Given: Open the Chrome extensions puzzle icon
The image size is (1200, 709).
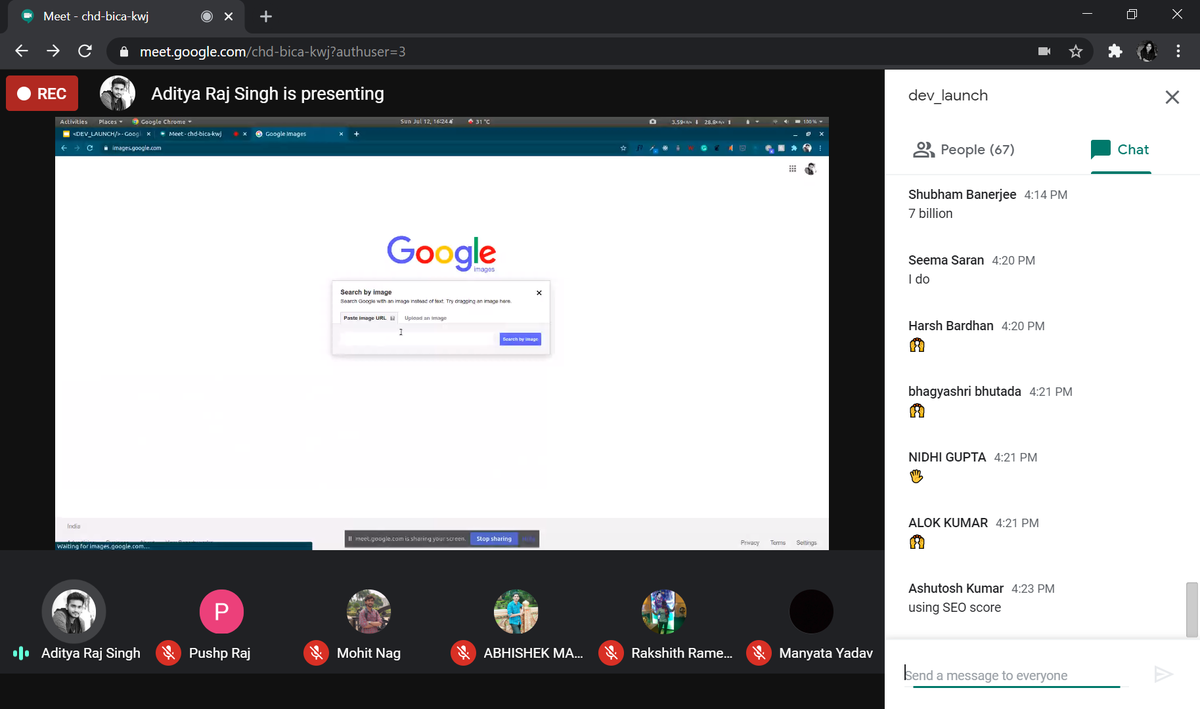Looking at the screenshot, I should 1115,51.
